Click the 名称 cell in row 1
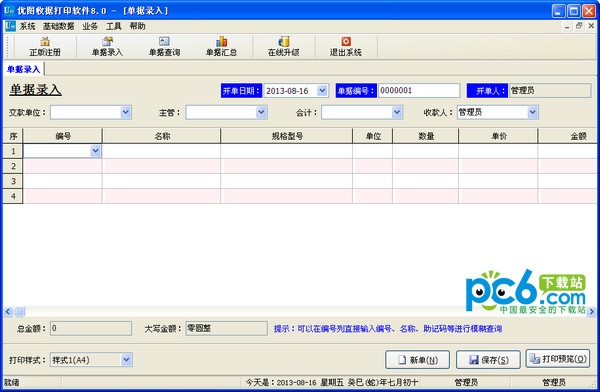This screenshot has width=600, height=392. [161, 151]
